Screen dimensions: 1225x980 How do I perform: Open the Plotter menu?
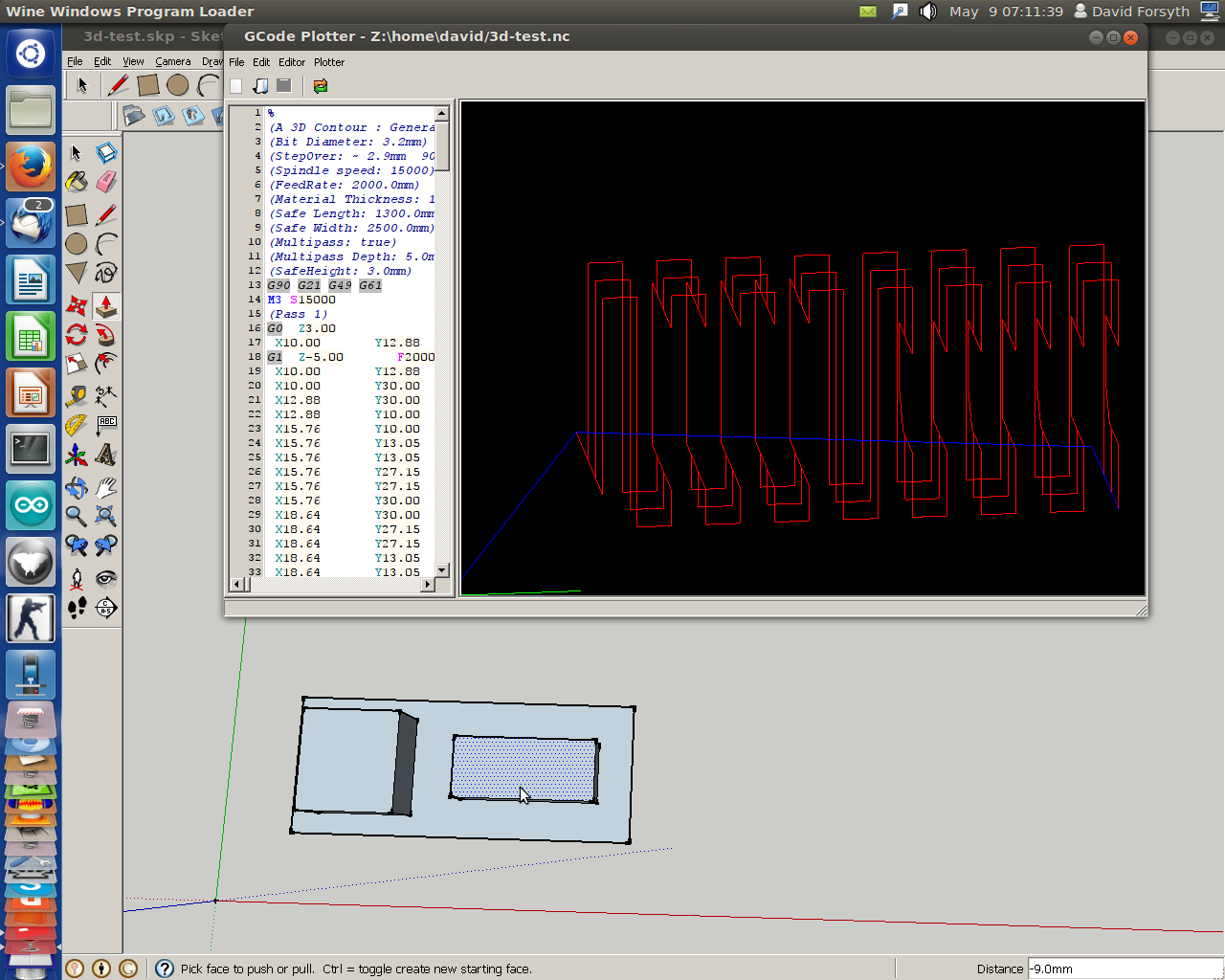coord(329,62)
